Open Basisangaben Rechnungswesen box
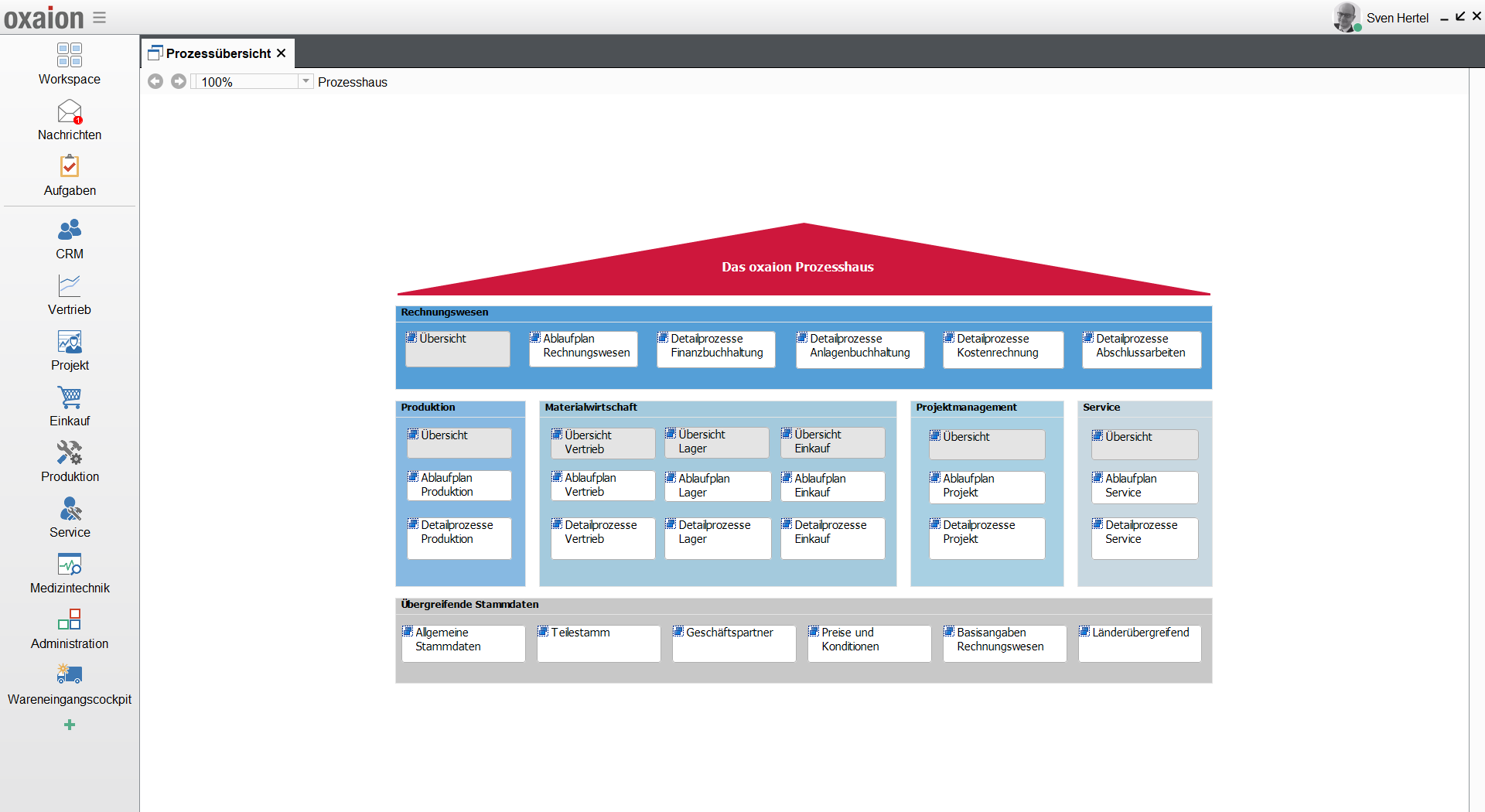The image size is (1485, 812). [x=1005, y=643]
